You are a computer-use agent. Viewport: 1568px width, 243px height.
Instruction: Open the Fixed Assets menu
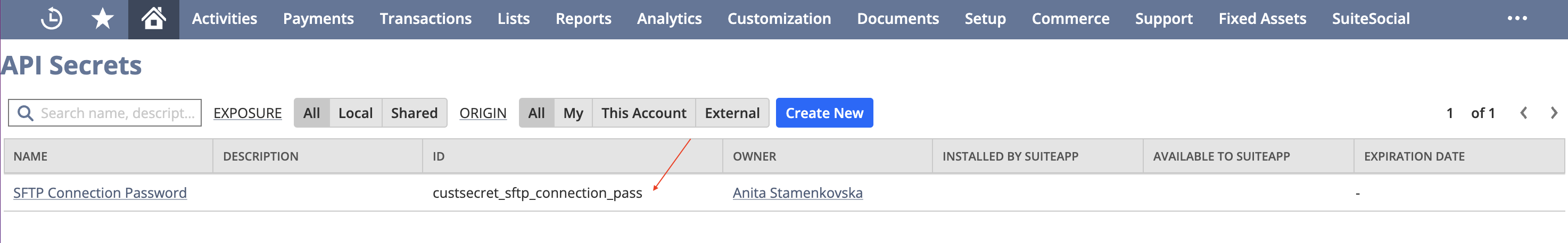1262,19
